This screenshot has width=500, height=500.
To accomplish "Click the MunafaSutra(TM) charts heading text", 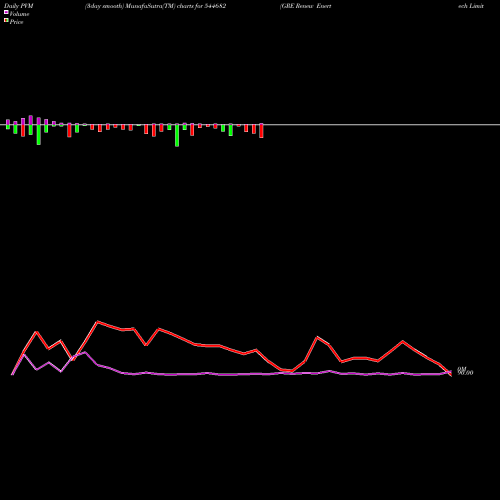I will click(x=155, y=6).
